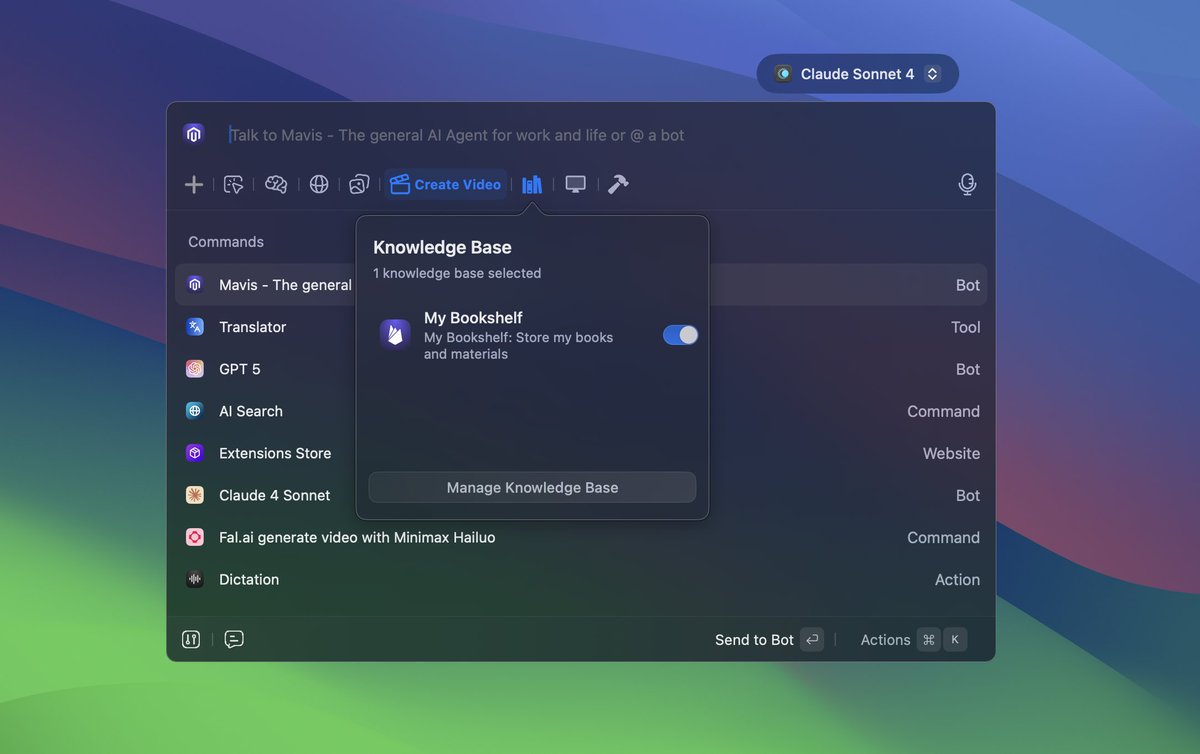Select the Translator tool command
Screen dimensions: 1200x754
click(252, 327)
